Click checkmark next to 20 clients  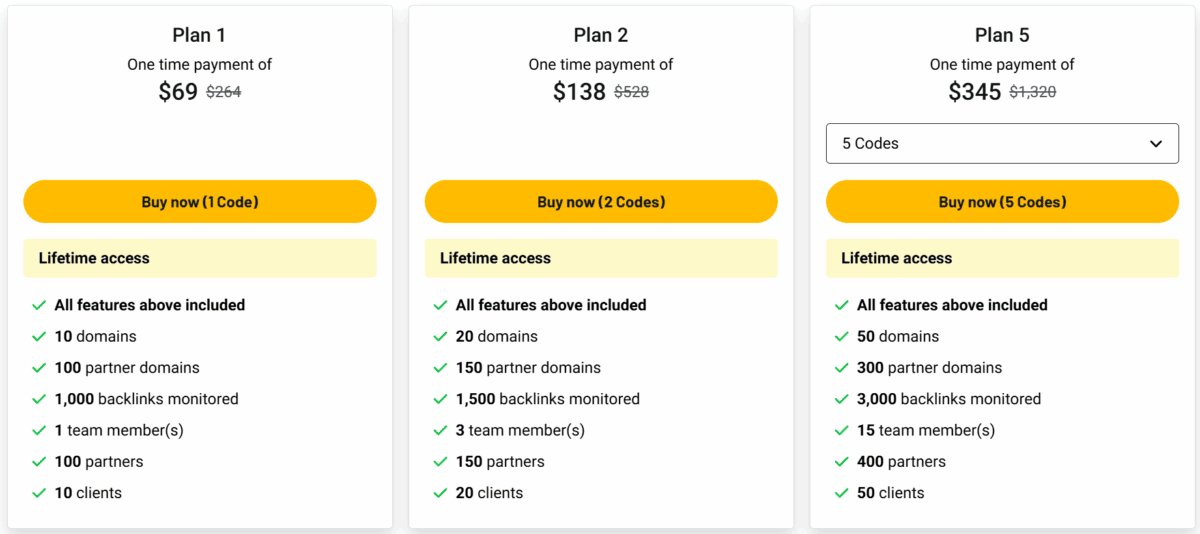(440, 493)
